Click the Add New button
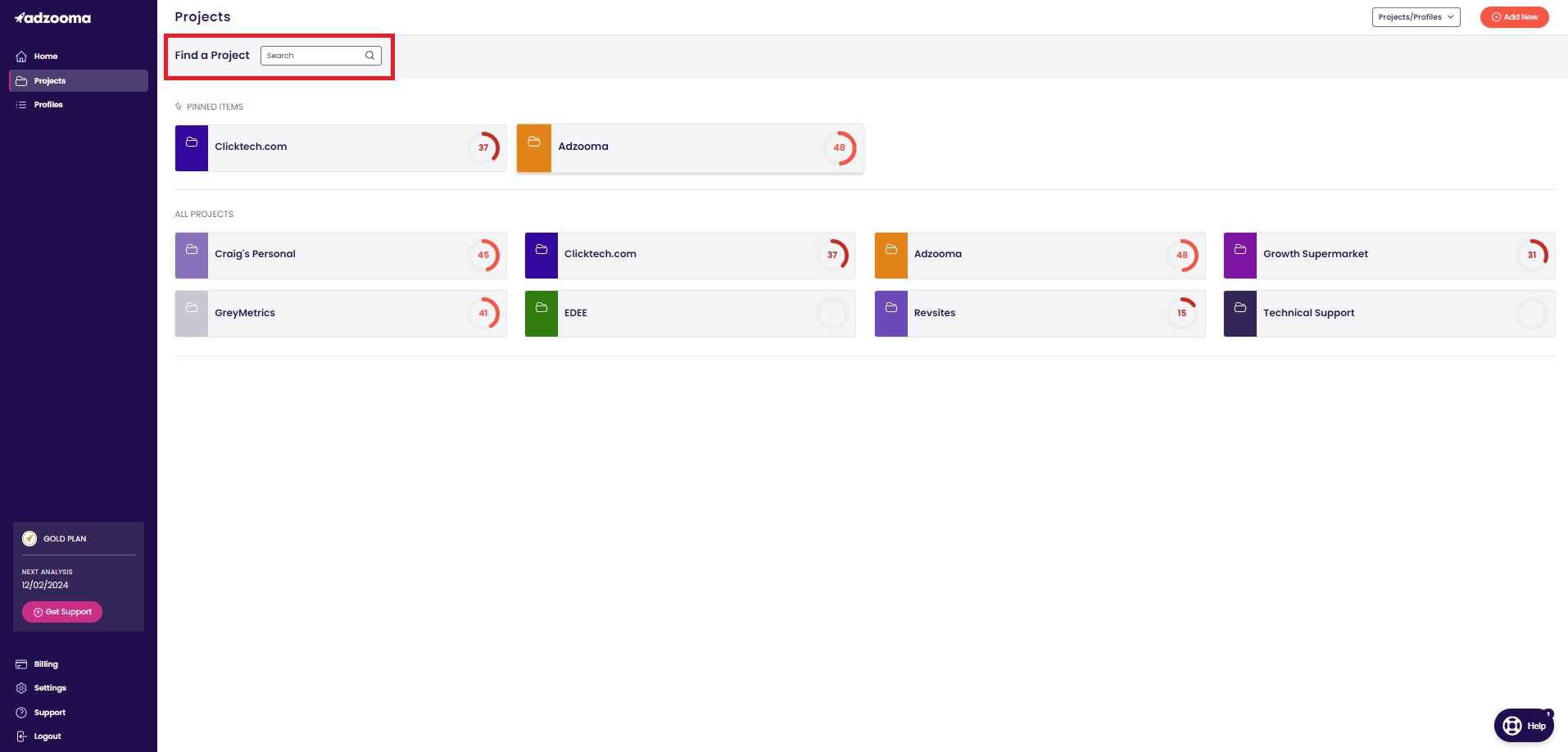This screenshot has height=752, width=1568. (1514, 17)
